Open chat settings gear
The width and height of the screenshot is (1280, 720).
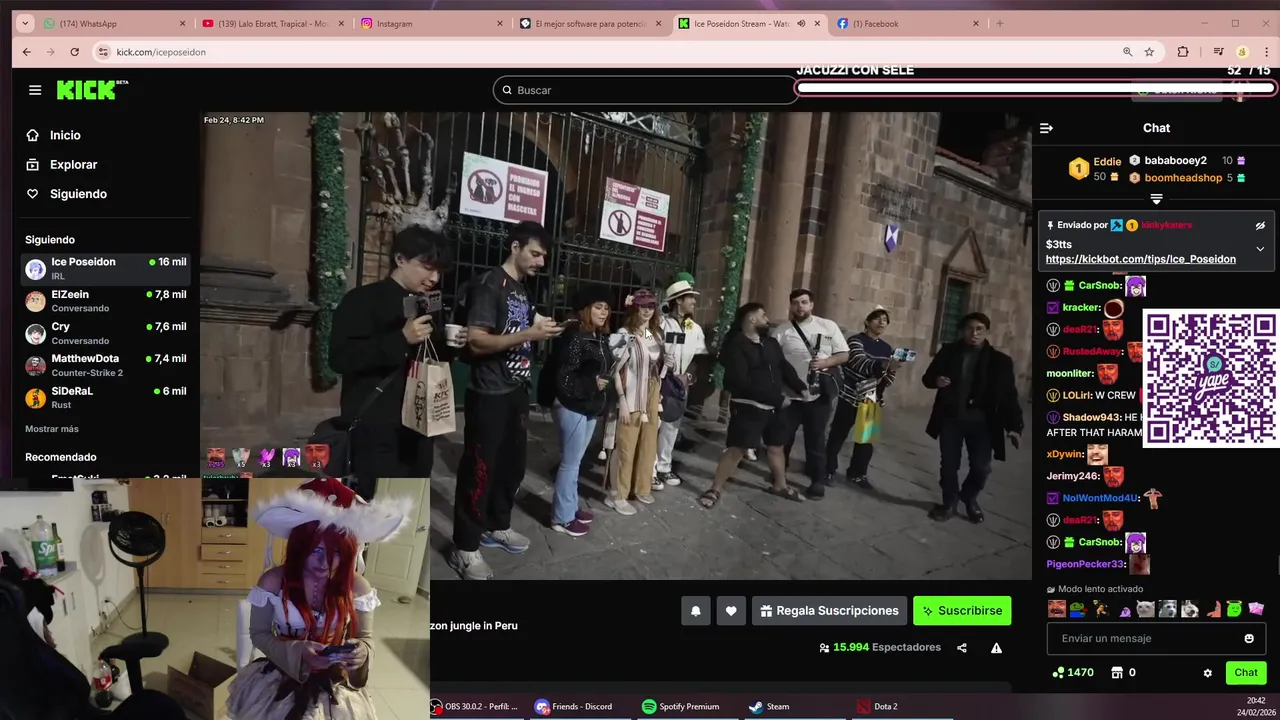point(1207,673)
